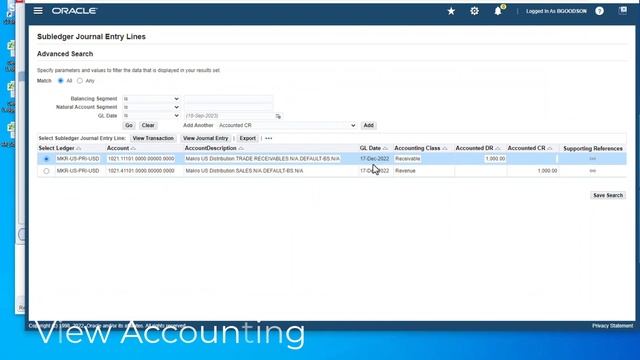This screenshot has width=640, height=360.
Task: Sort by Account column icon
Action: tap(133, 149)
